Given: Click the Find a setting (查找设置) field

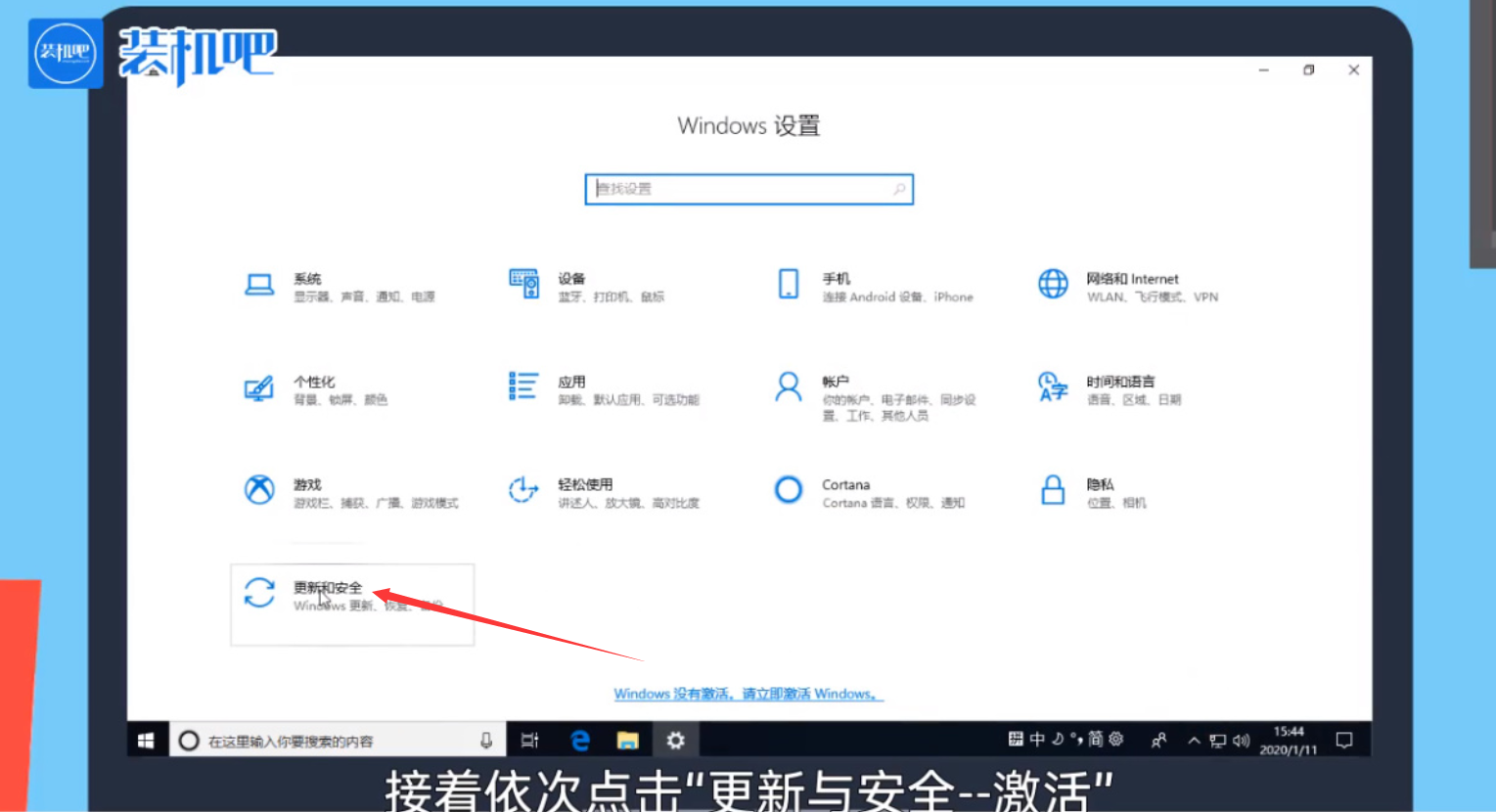Looking at the screenshot, I should pos(748,189).
